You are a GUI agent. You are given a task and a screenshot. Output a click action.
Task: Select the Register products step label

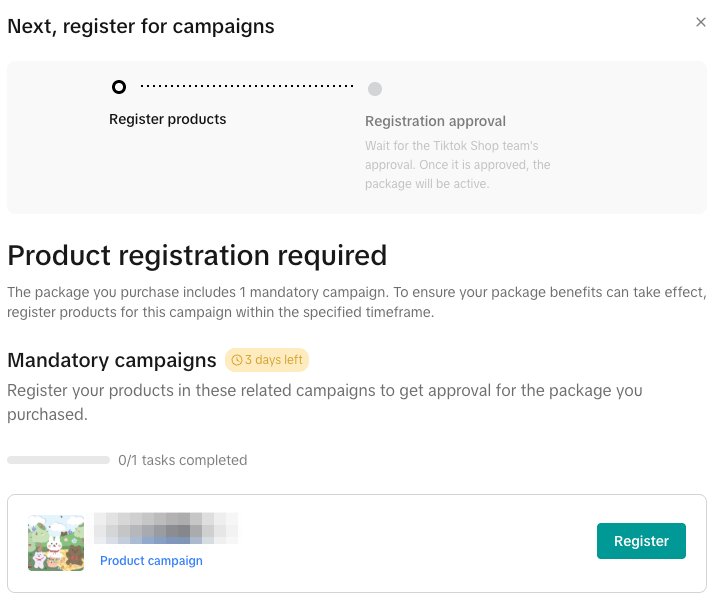point(168,119)
